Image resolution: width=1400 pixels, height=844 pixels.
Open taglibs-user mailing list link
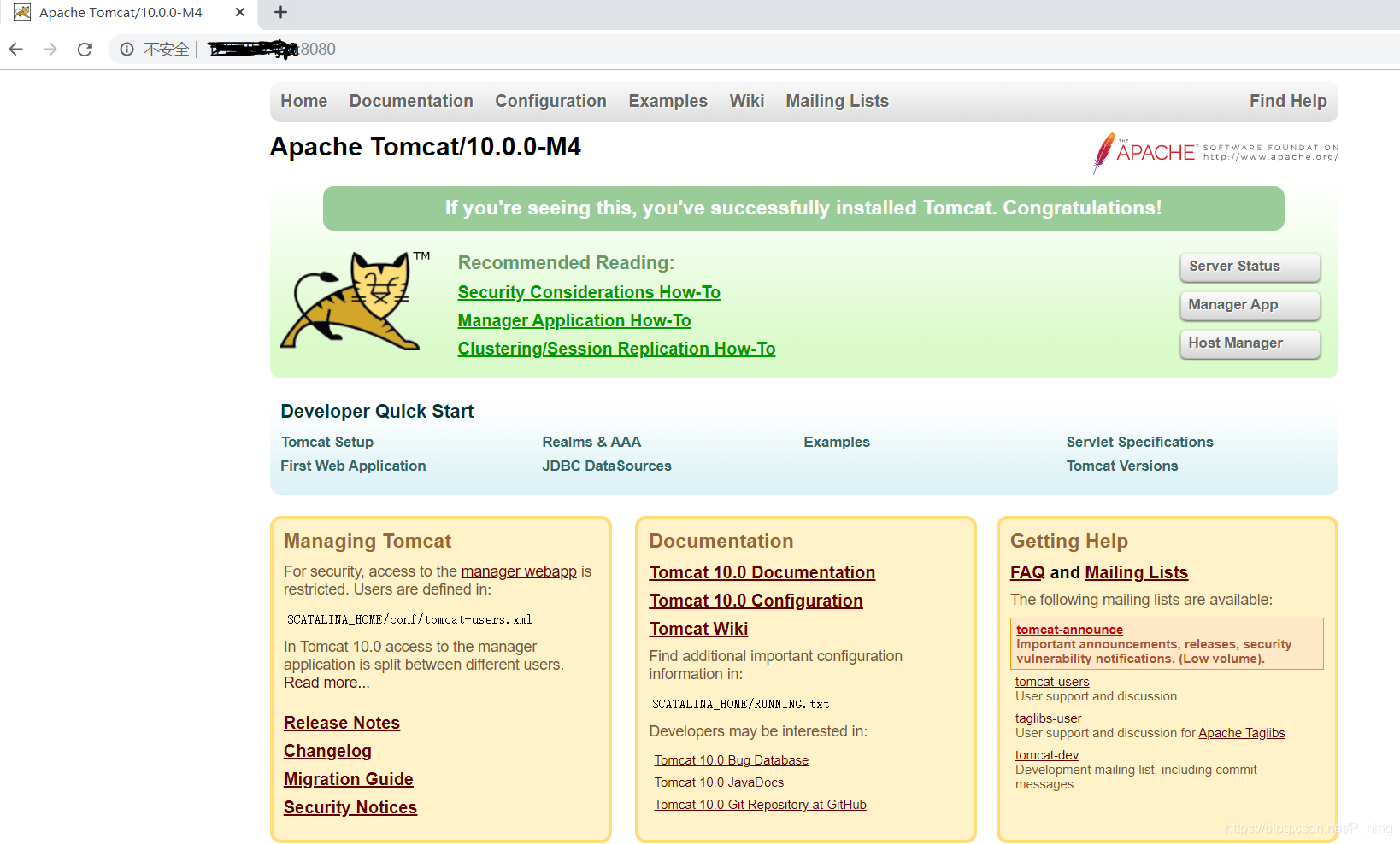pyautogui.click(x=1048, y=718)
